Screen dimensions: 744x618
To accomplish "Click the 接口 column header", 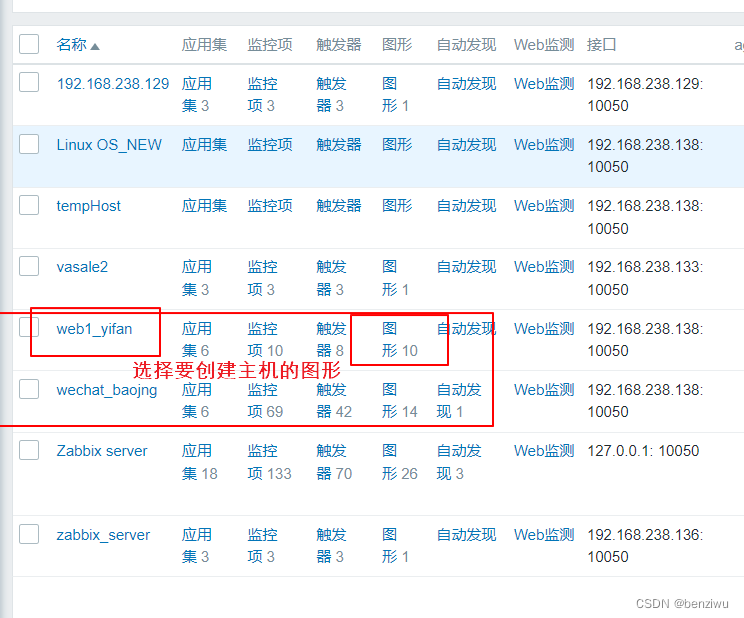I will coord(601,45).
